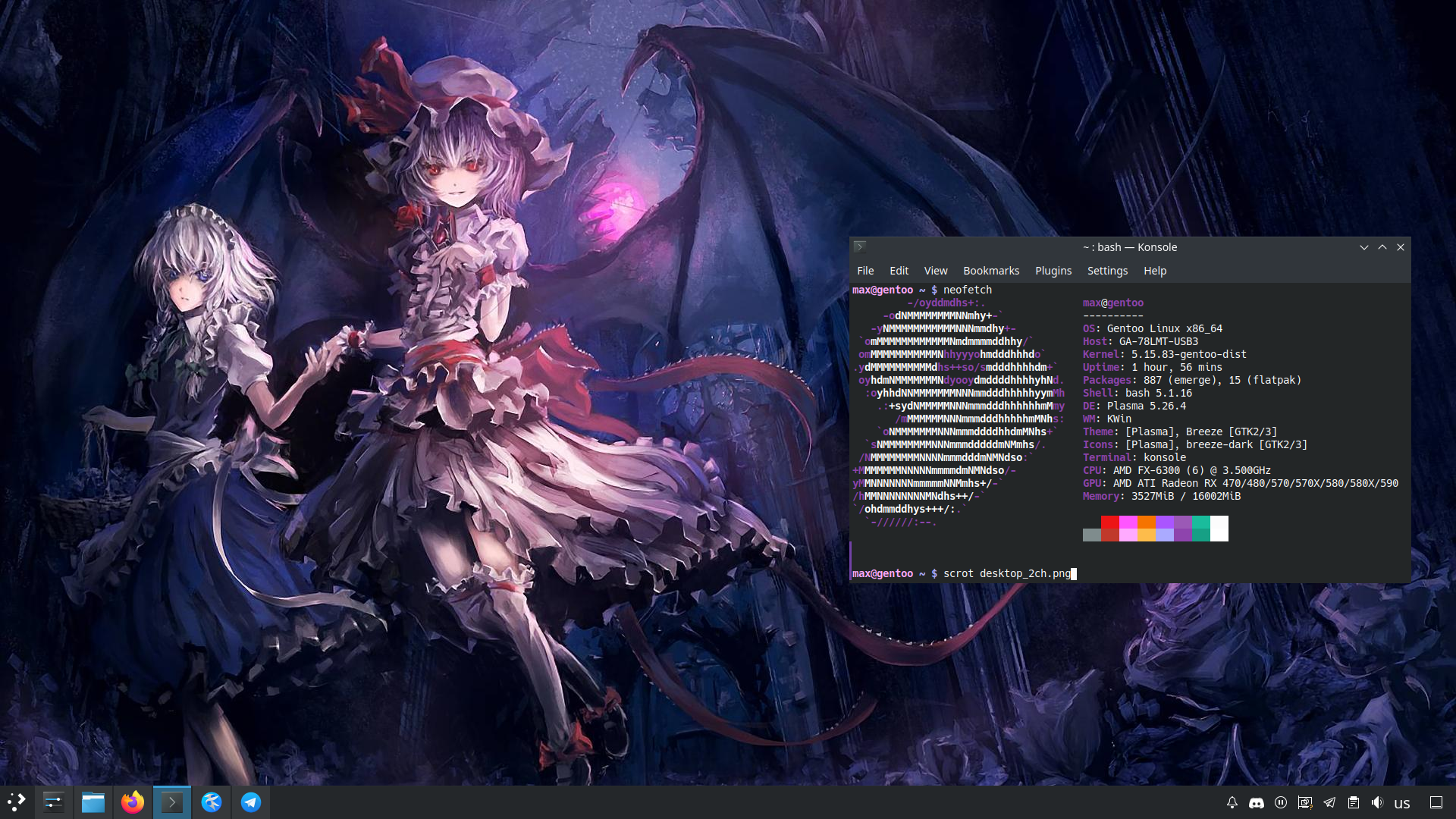Viewport: 1456px width, 819px height.
Task: Open the File menu in Konsole
Action: pos(865,271)
